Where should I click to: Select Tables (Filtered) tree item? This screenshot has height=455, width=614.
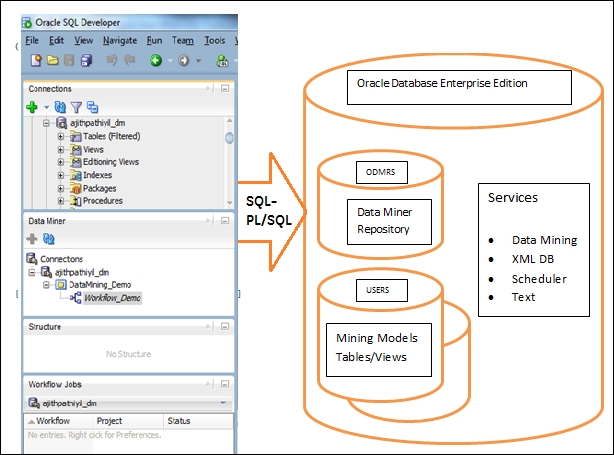(112, 136)
